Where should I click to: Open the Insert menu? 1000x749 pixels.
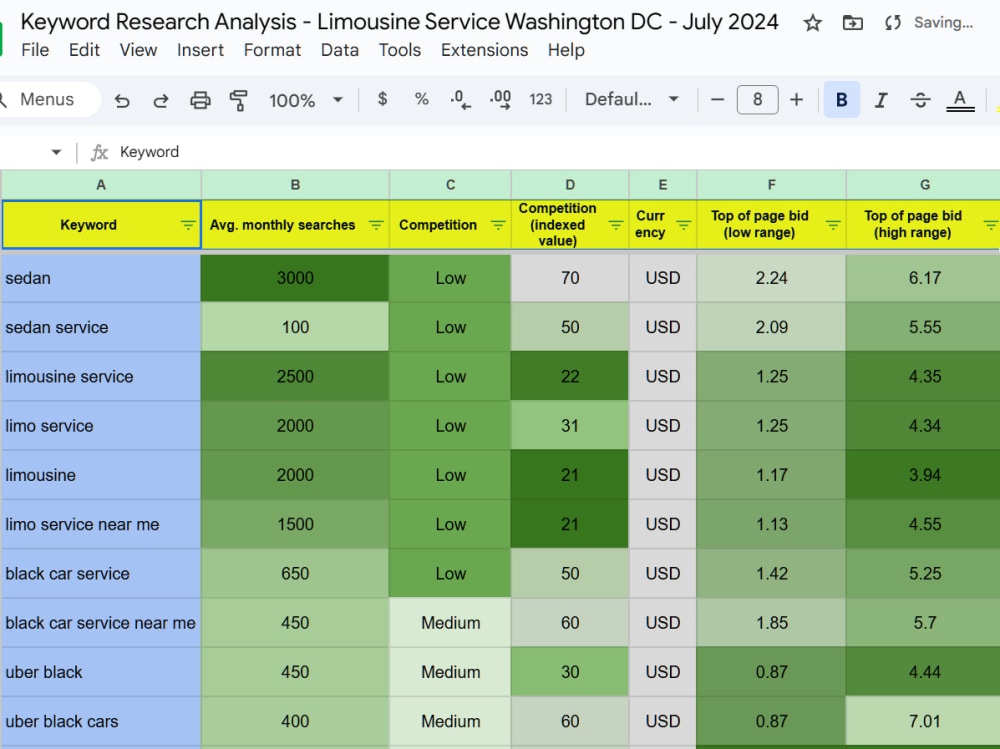click(200, 50)
